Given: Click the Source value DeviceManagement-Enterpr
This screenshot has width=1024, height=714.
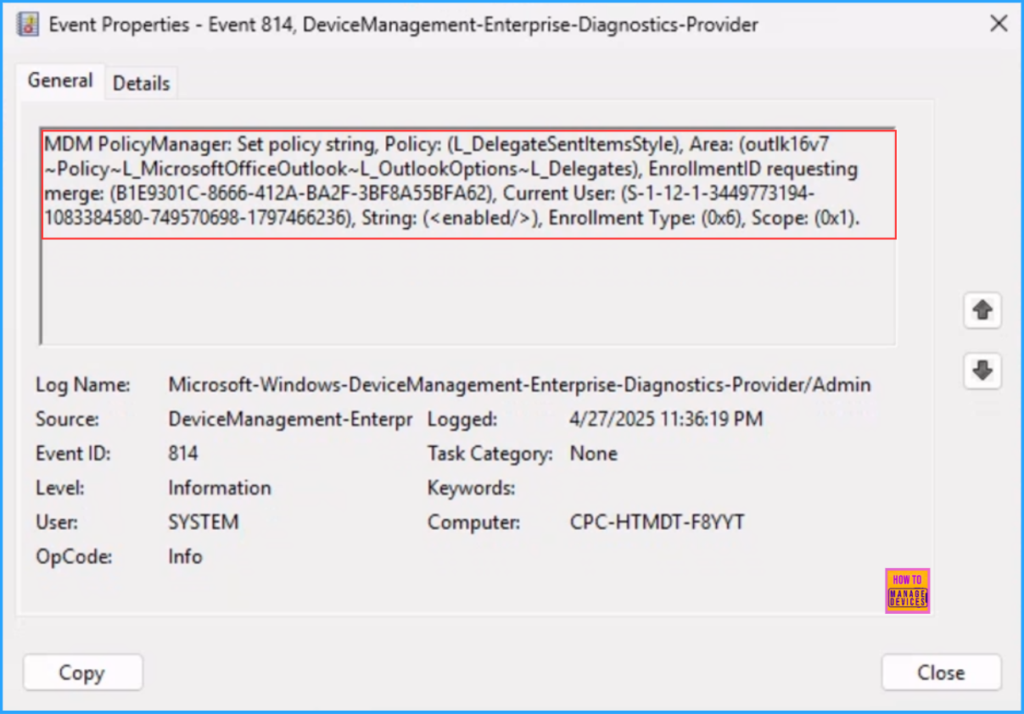Looking at the screenshot, I should coord(290,419).
